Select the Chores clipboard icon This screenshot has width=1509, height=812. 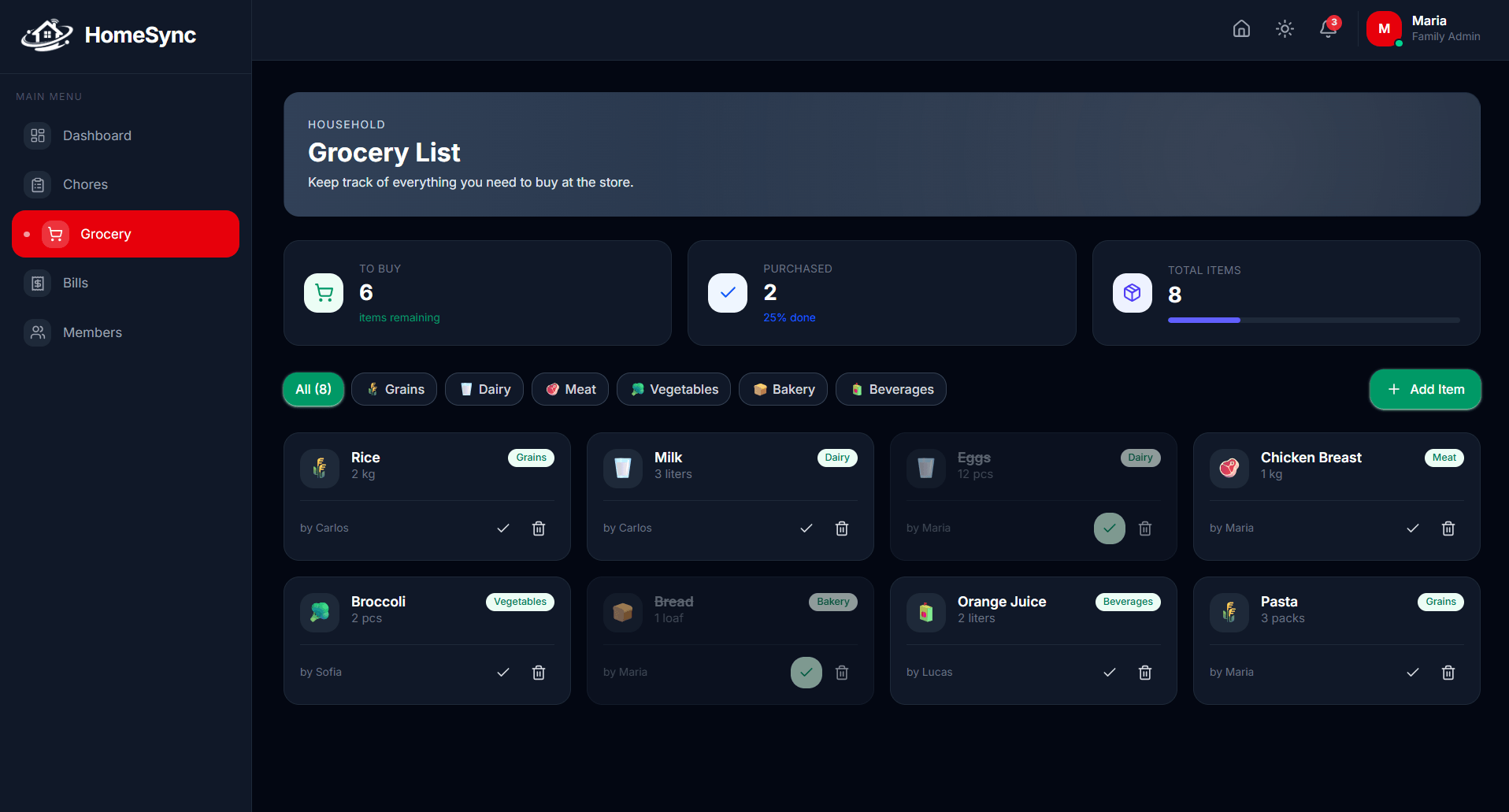37,184
